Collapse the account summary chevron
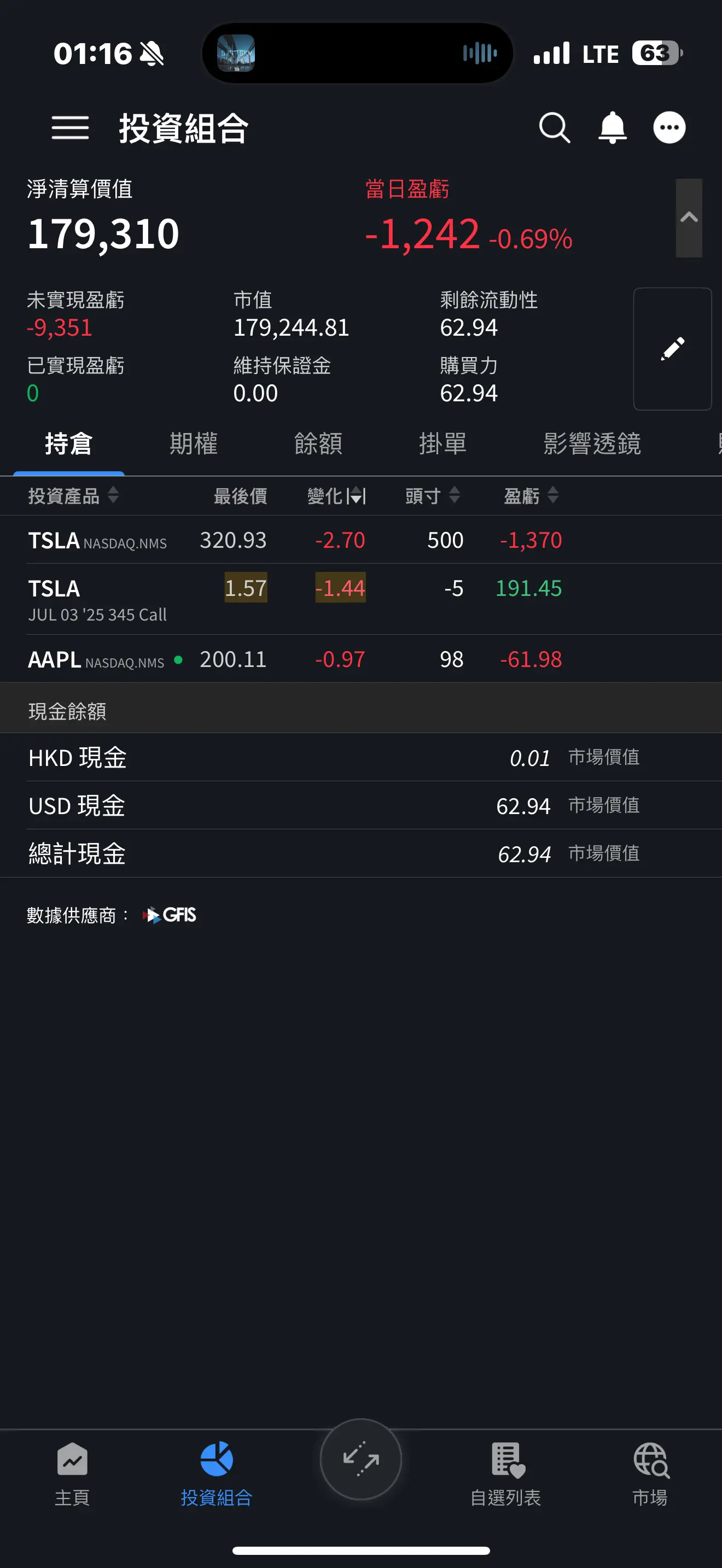This screenshot has height=1568, width=722. click(x=689, y=217)
